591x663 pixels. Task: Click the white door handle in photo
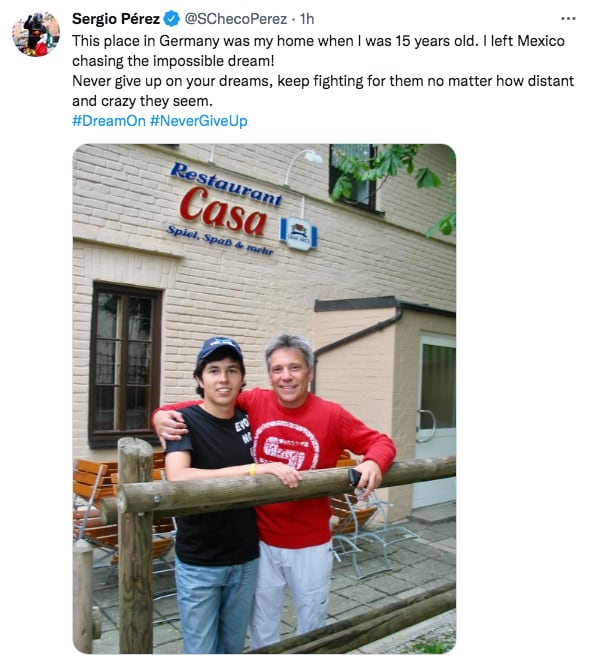tap(426, 426)
